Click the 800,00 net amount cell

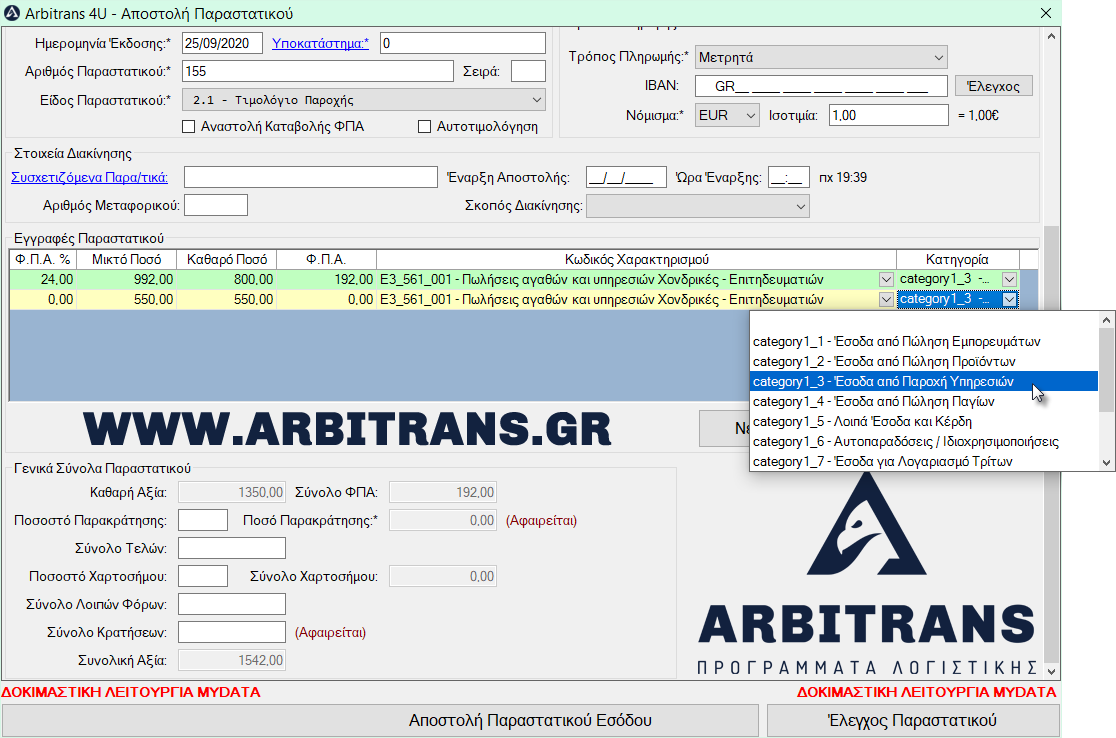click(x=226, y=280)
